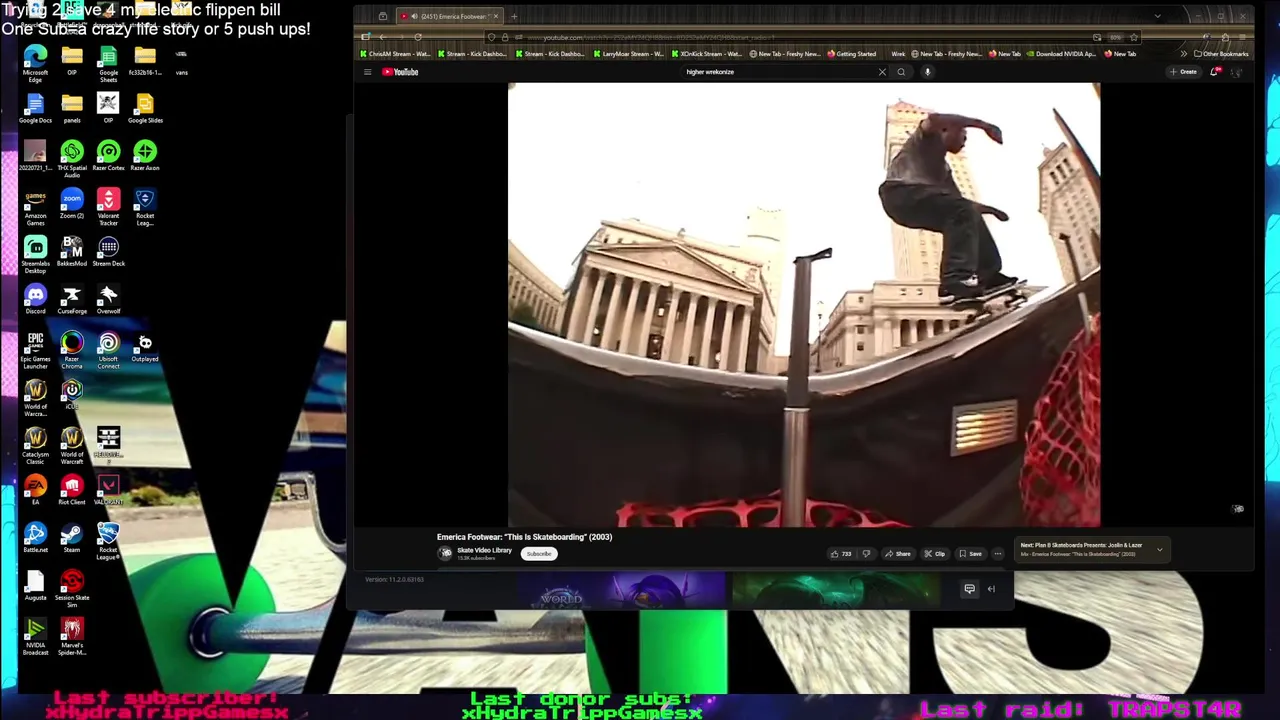
Task: Launch CurseForge shortcut
Action: pyautogui.click(x=72, y=299)
